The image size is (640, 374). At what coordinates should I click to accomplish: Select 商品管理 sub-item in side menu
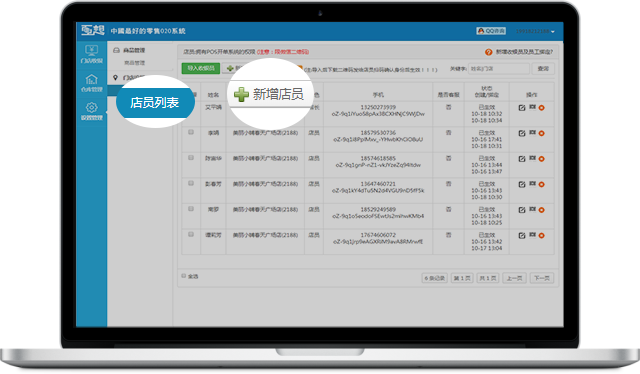134,63
